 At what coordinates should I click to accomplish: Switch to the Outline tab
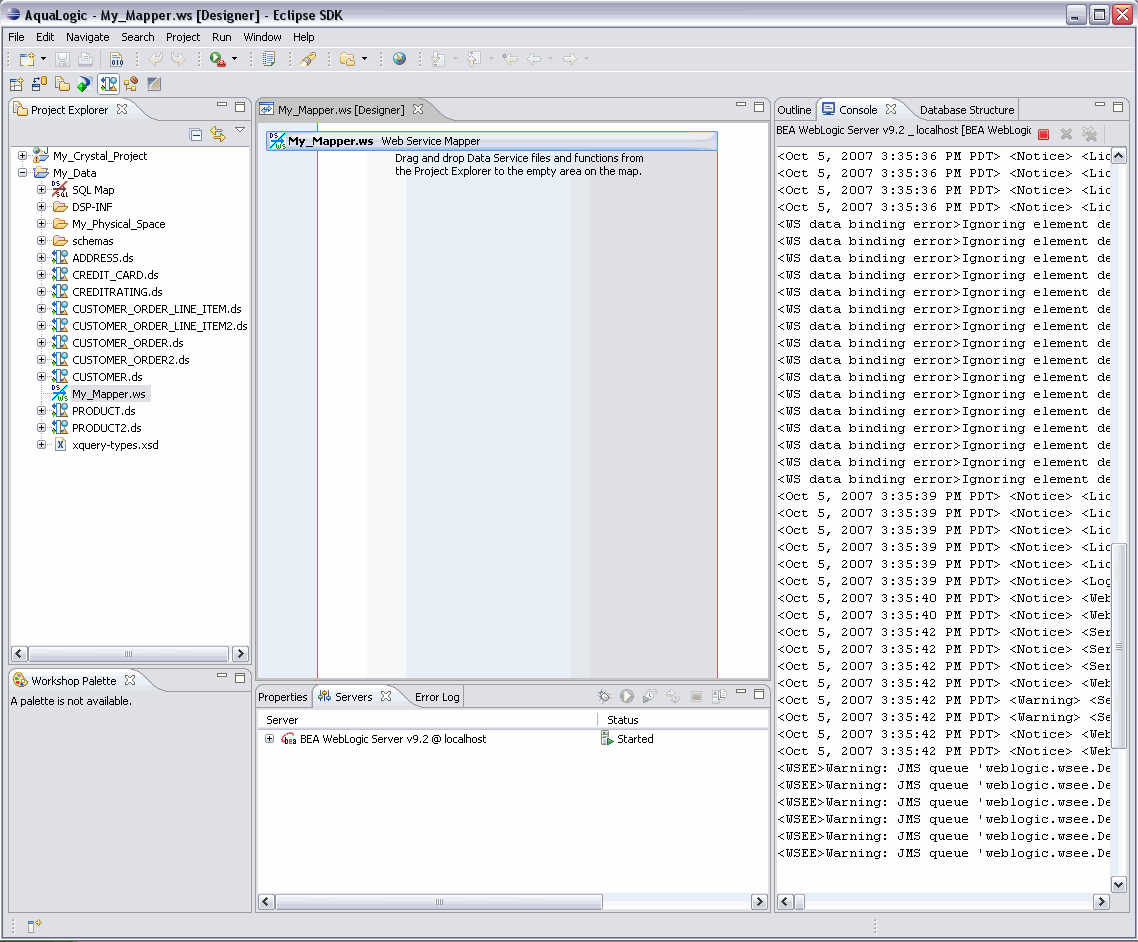point(794,110)
